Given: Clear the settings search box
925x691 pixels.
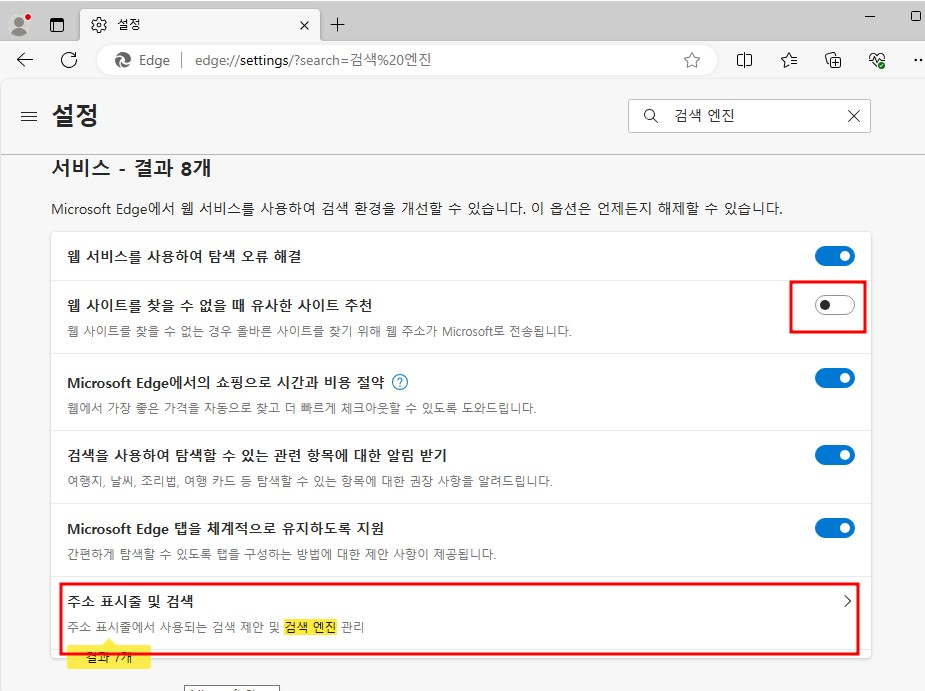Looking at the screenshot, I should click(x=854, y=116).
